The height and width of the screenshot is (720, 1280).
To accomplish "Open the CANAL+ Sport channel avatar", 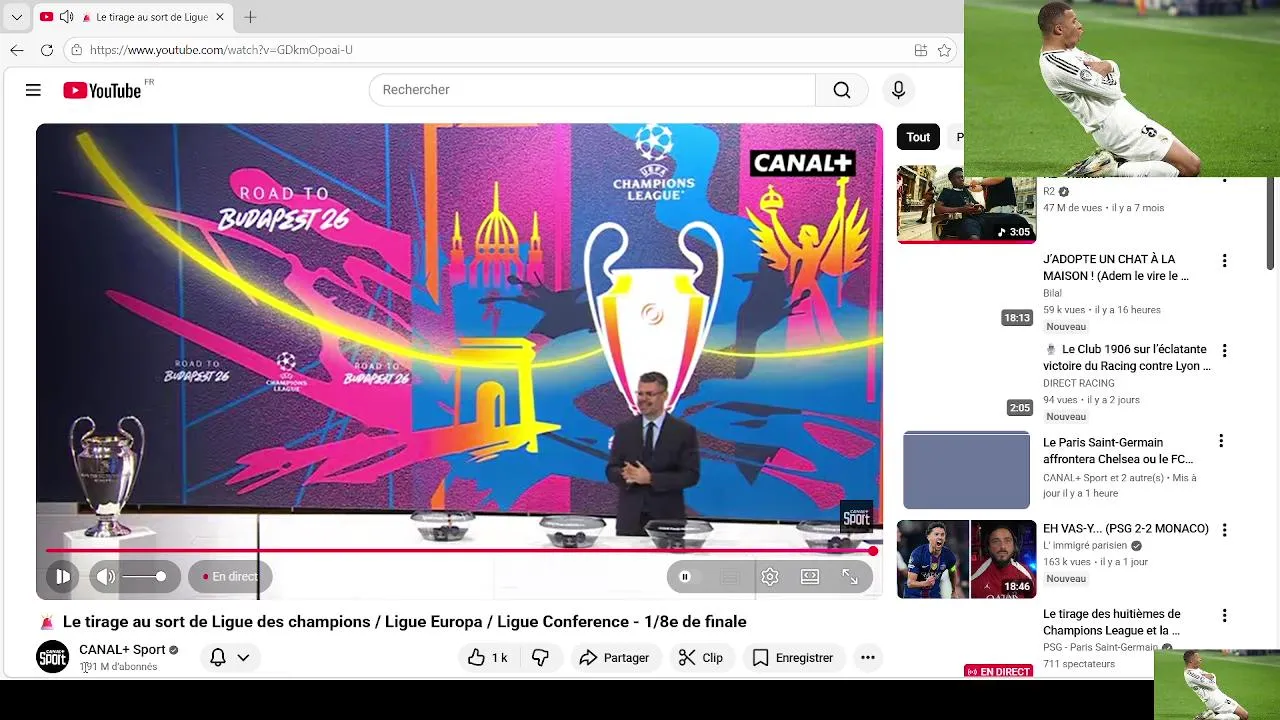I will click(x=53, y=657).
